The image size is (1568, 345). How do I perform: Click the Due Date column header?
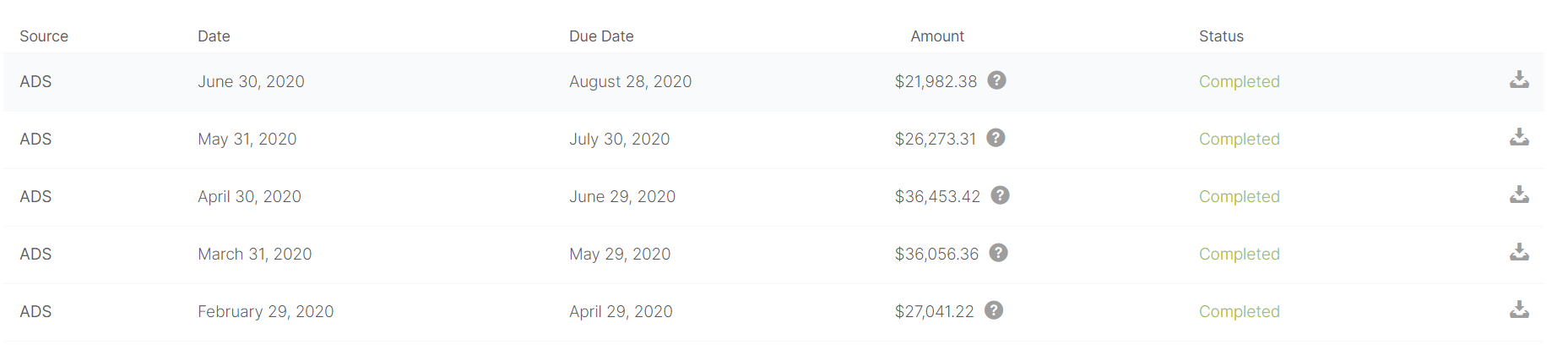601,36
